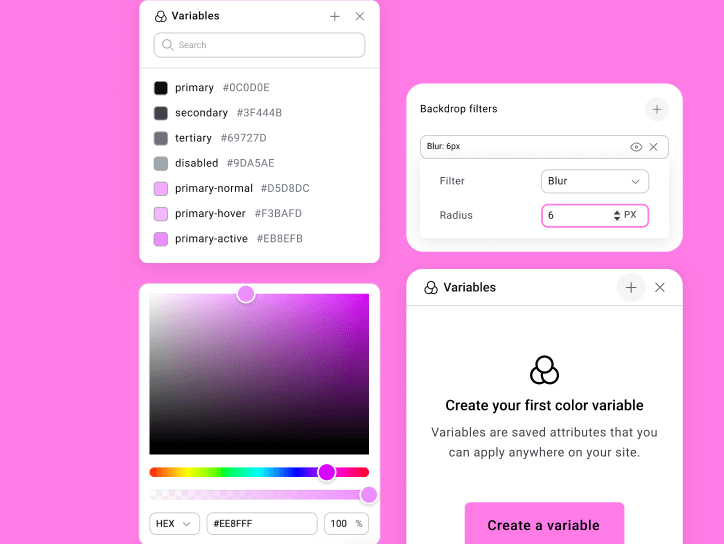Click the hue slider handle
Image resolution: width=724 pixels, height=544 pixels.
tap(327, 472)
